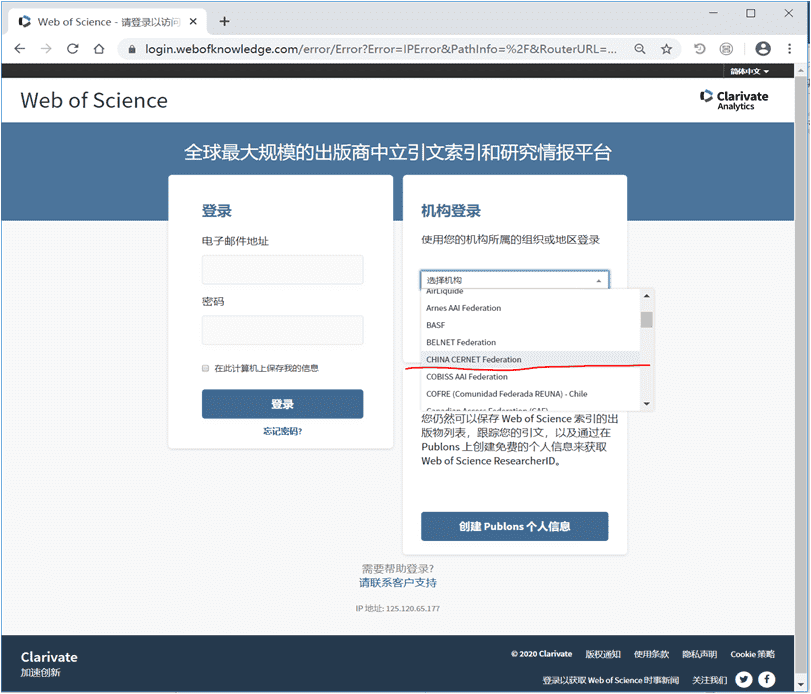Select CHINA CERNET Federation from the list
The height and width of the screenshot is (694, 811).
pos(474,359)
